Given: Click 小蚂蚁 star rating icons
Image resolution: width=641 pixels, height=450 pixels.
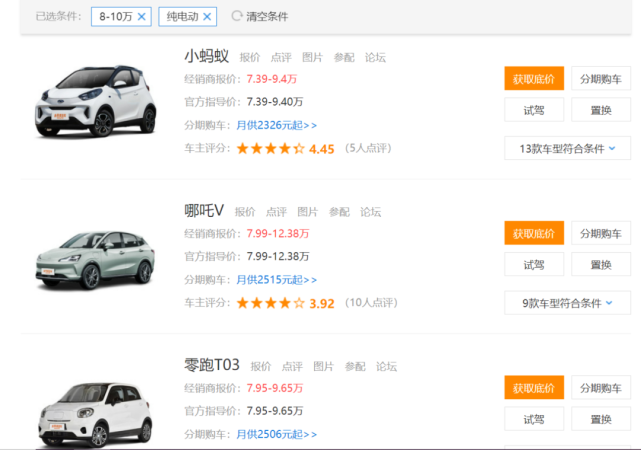Looking at the screenshot, I should pos(271,148).
